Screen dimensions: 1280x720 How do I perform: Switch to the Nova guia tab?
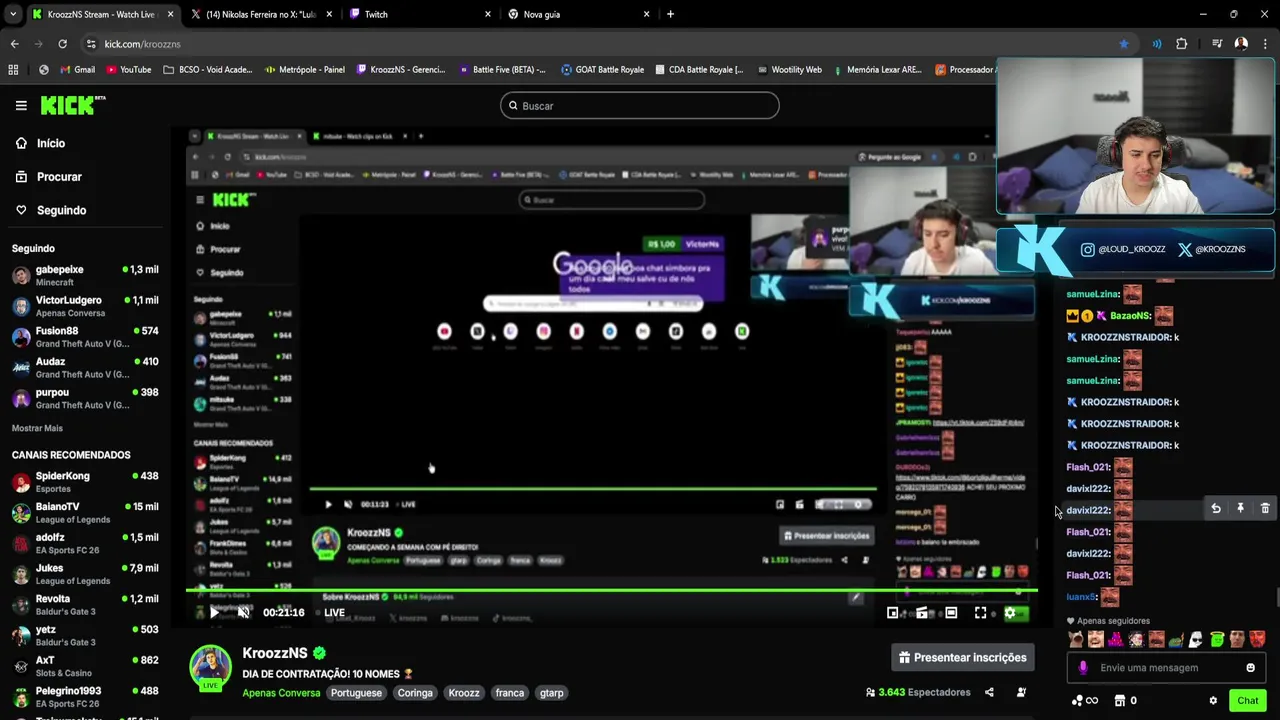point(578,14)
